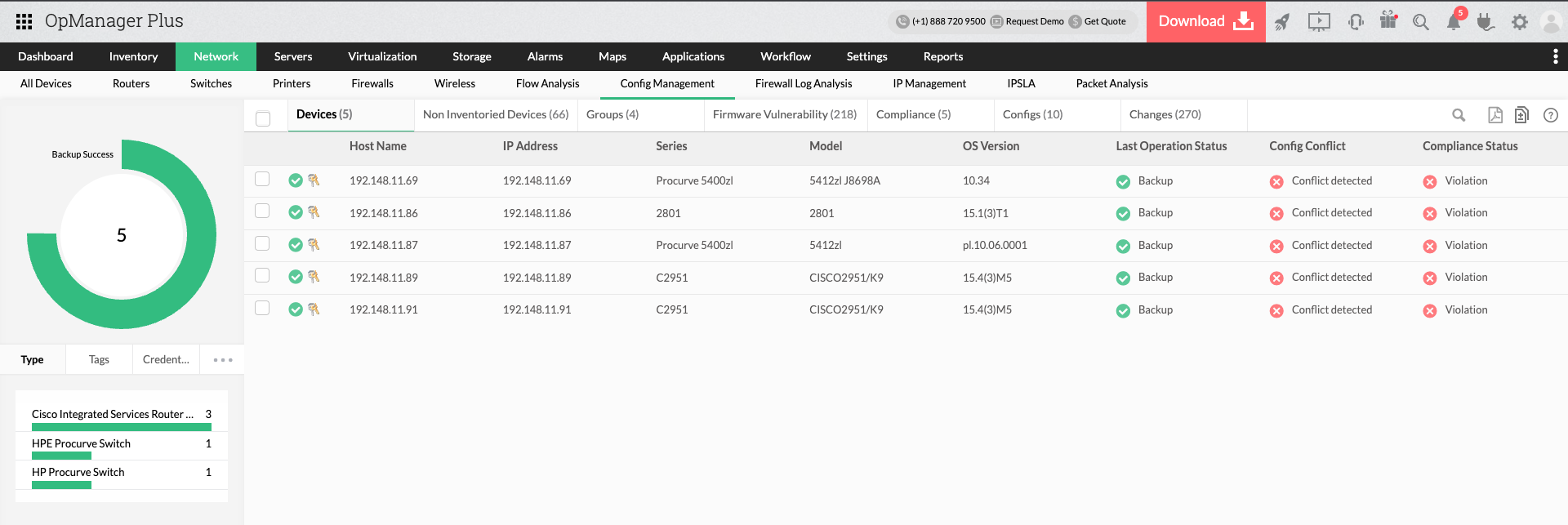
Task: Check the box for device 192.148.11.89
Action: tap(262, 275)
